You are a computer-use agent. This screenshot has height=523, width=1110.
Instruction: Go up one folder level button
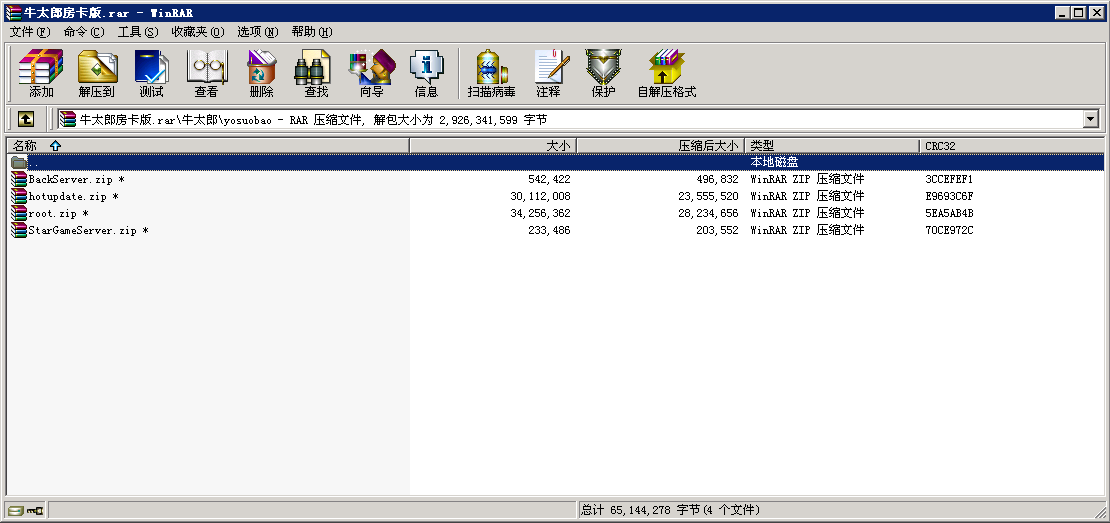click(25, 119)
